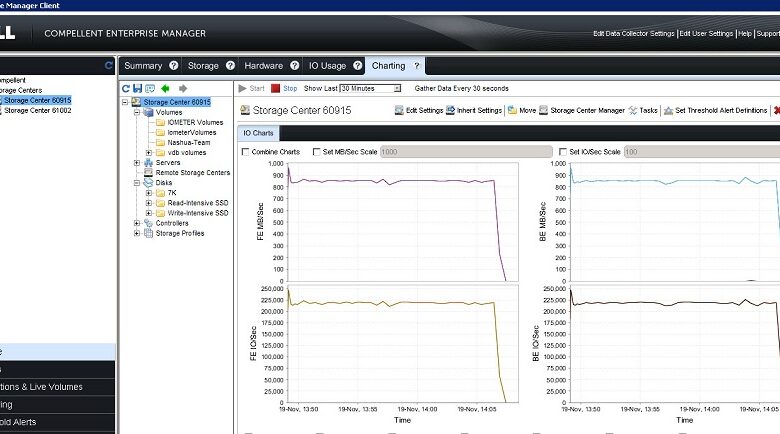
Task: Click the Volumes icon in the tree
Action: coord(148,112)
